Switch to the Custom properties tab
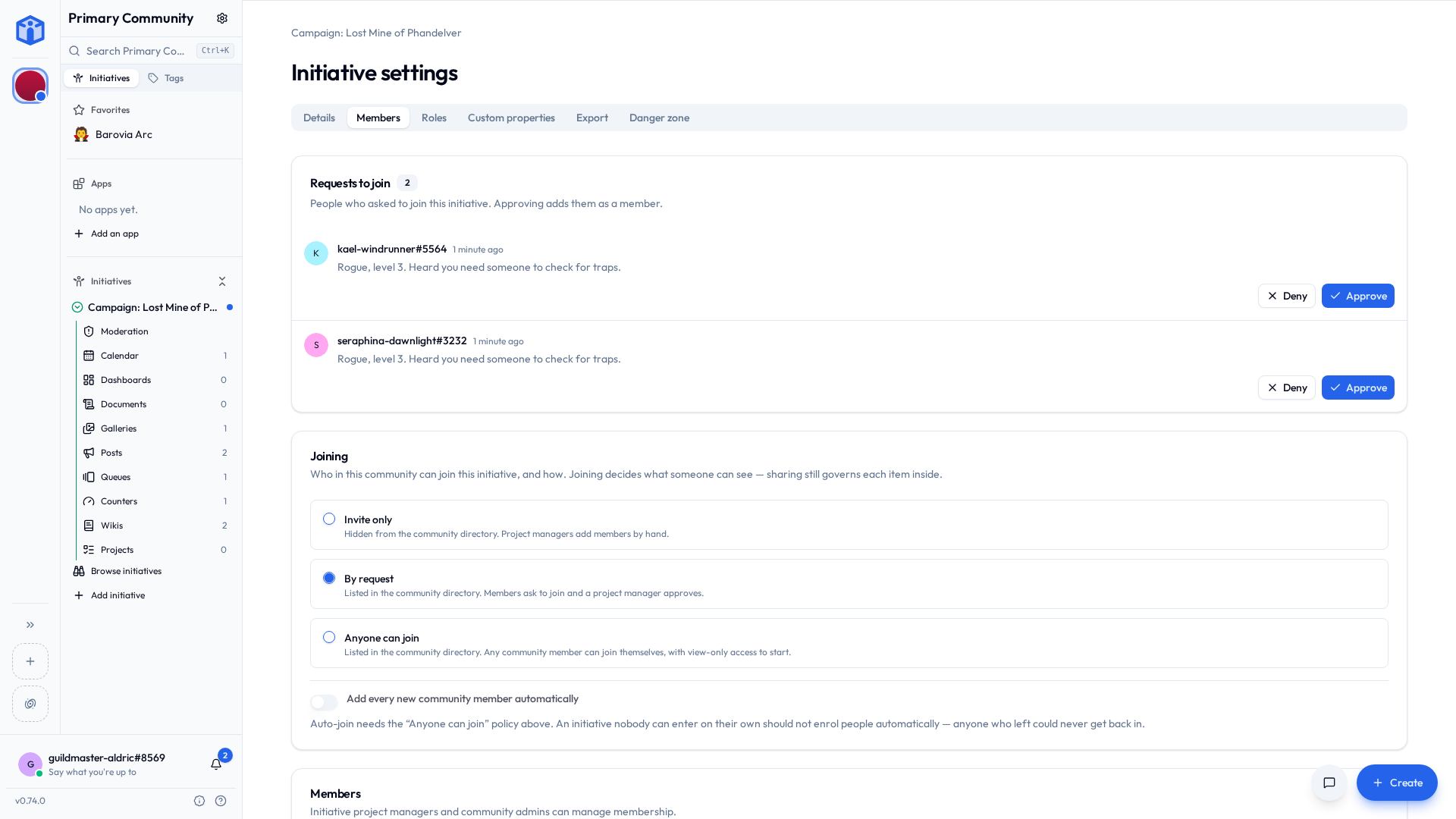Viewport: 1456px width, 819px height. point(511,118)
